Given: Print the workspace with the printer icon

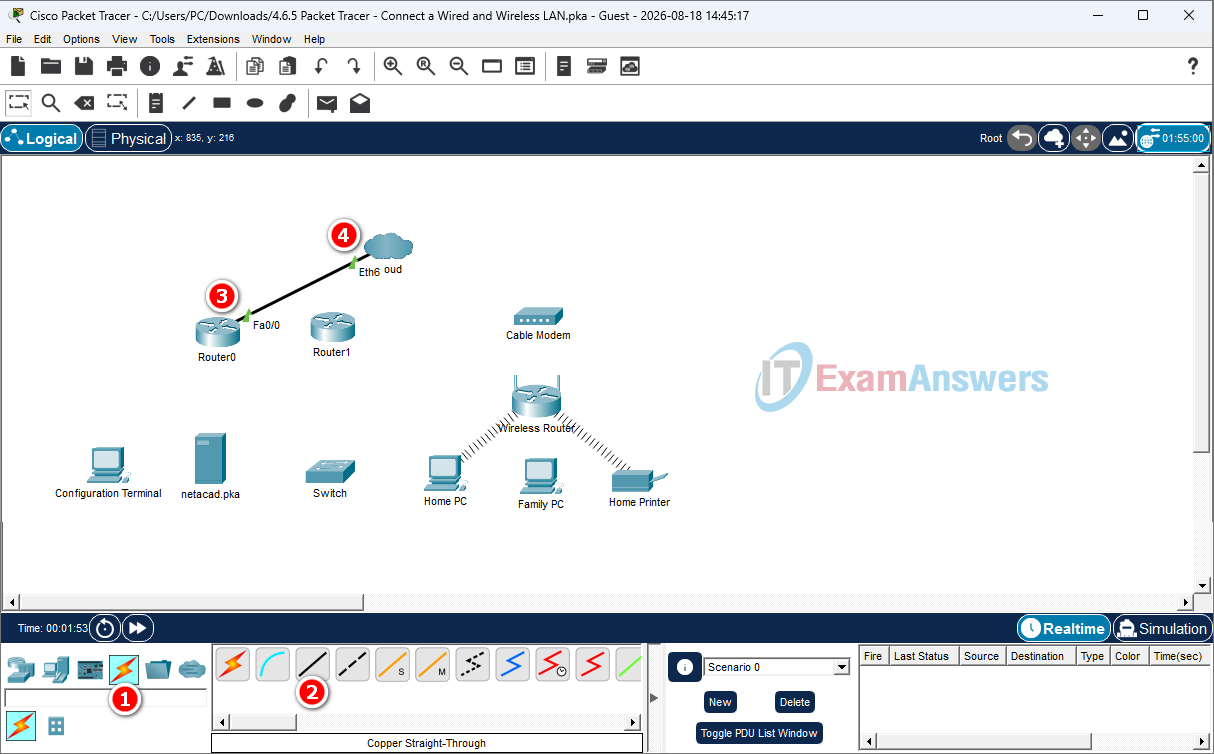Looking at the screenshot, I should click(x=117, y=66).
